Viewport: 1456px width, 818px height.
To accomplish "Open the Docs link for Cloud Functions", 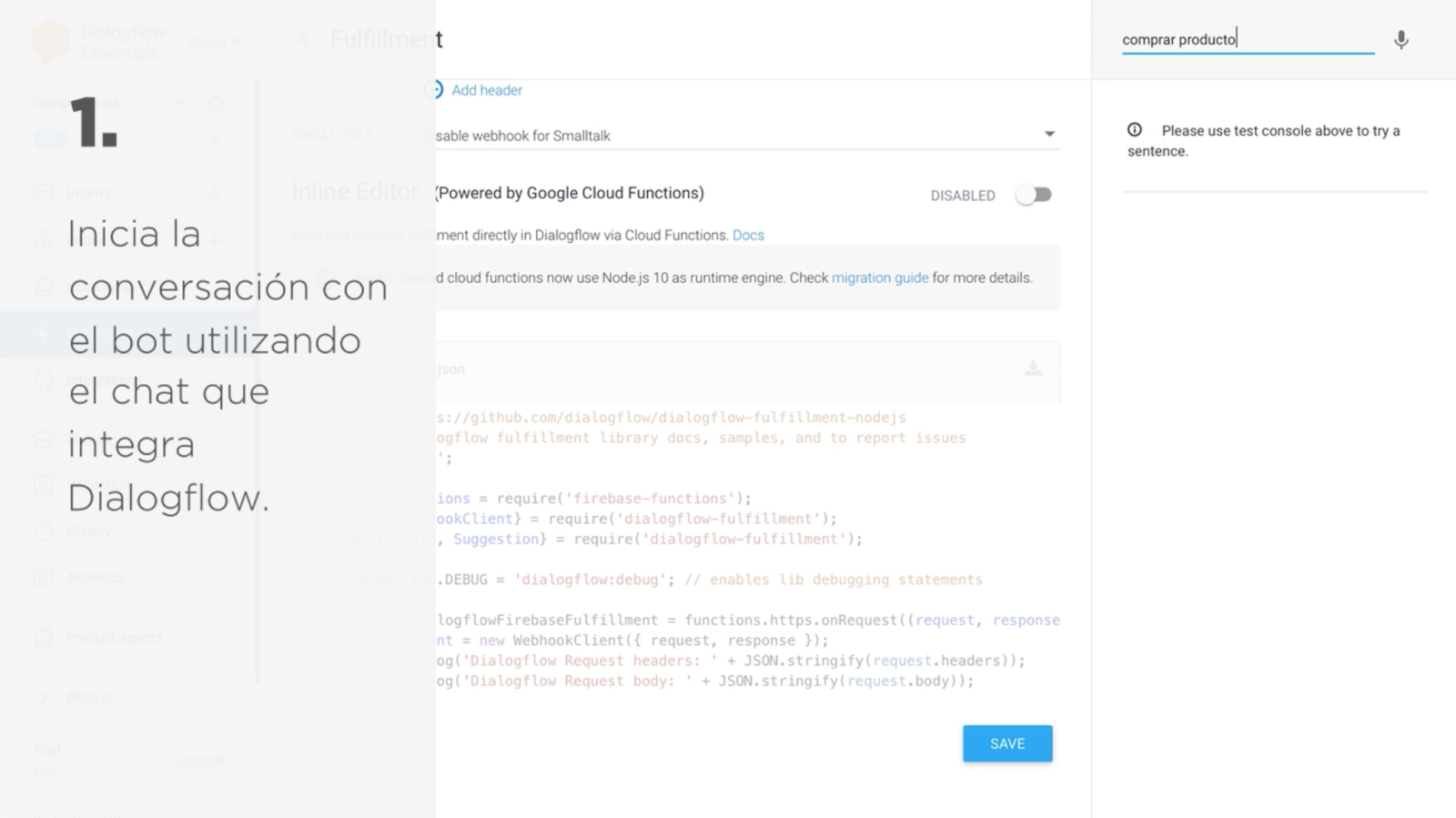I will [748, 235].
